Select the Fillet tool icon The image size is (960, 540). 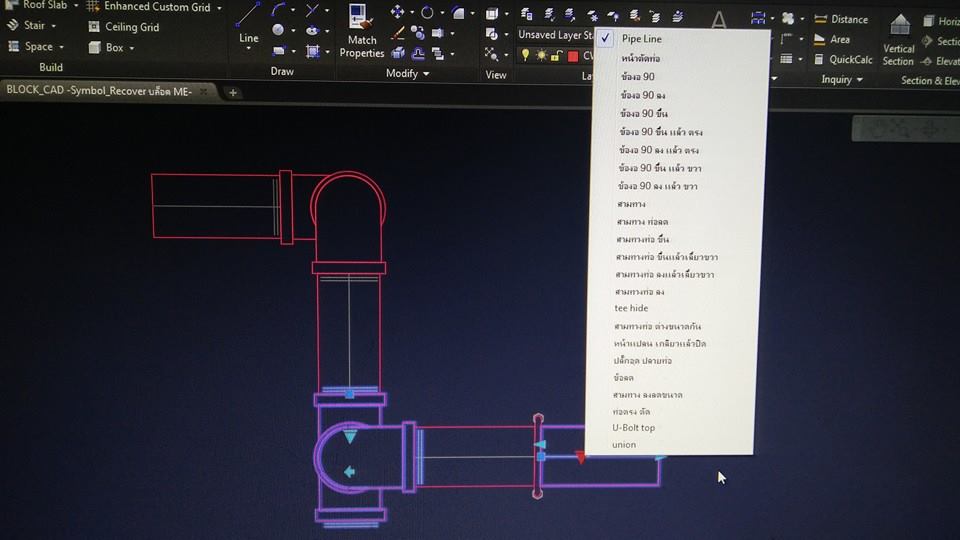click(458, 12)
